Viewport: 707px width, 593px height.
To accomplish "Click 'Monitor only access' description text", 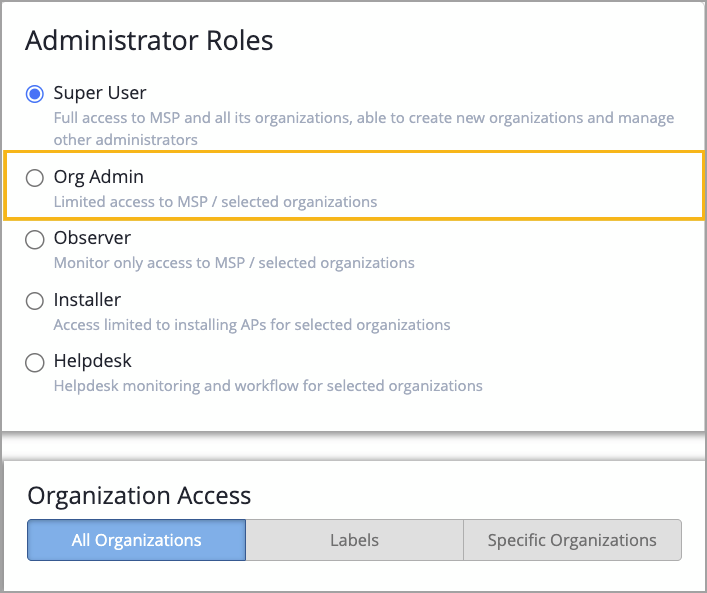I will 234,263.
